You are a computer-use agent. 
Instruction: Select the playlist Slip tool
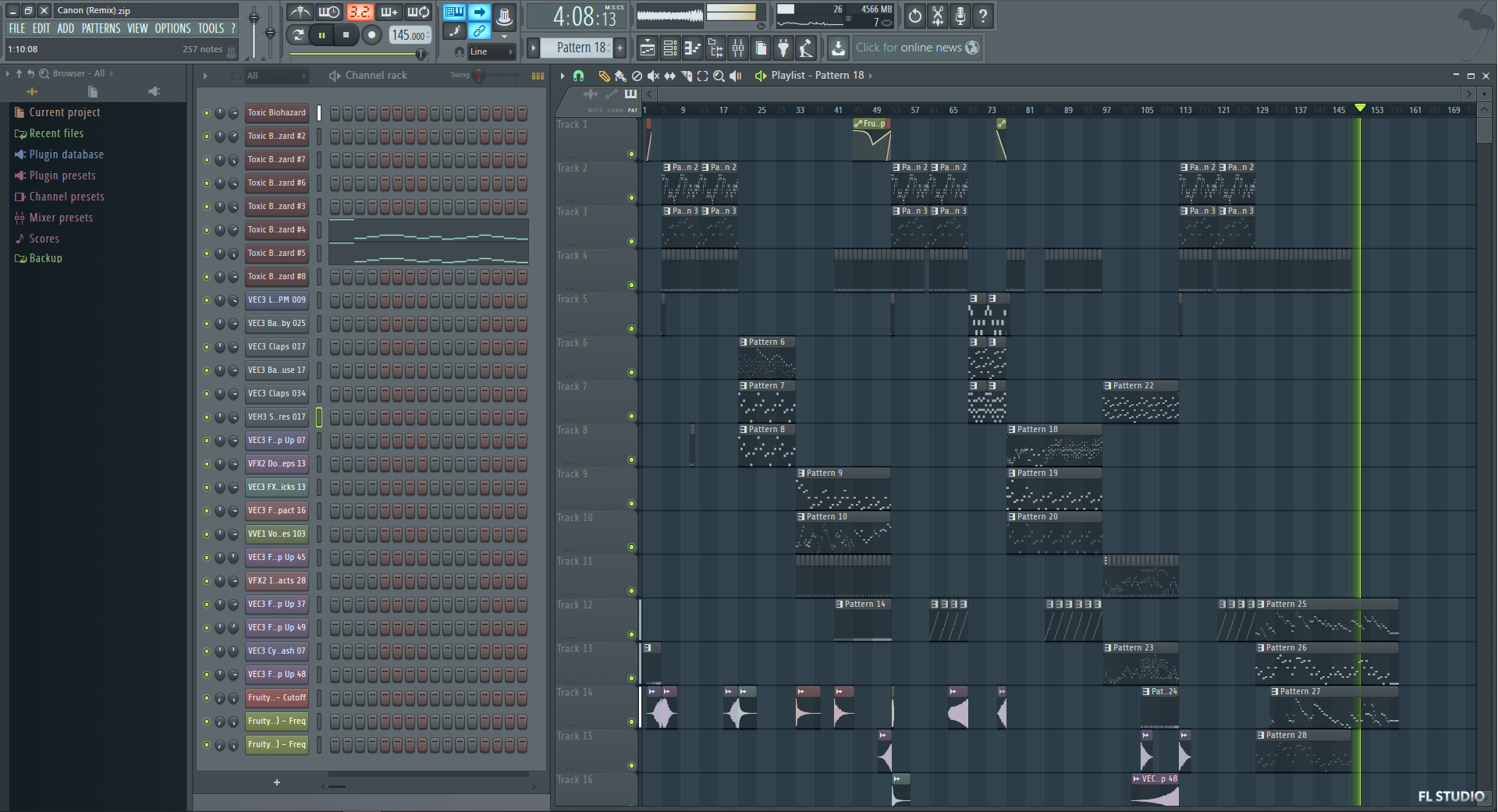(669, 76)
